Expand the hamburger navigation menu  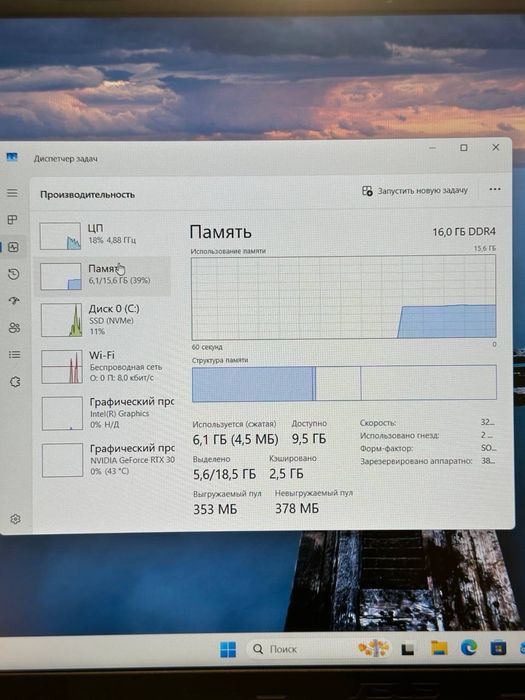(x=12, y=193)
